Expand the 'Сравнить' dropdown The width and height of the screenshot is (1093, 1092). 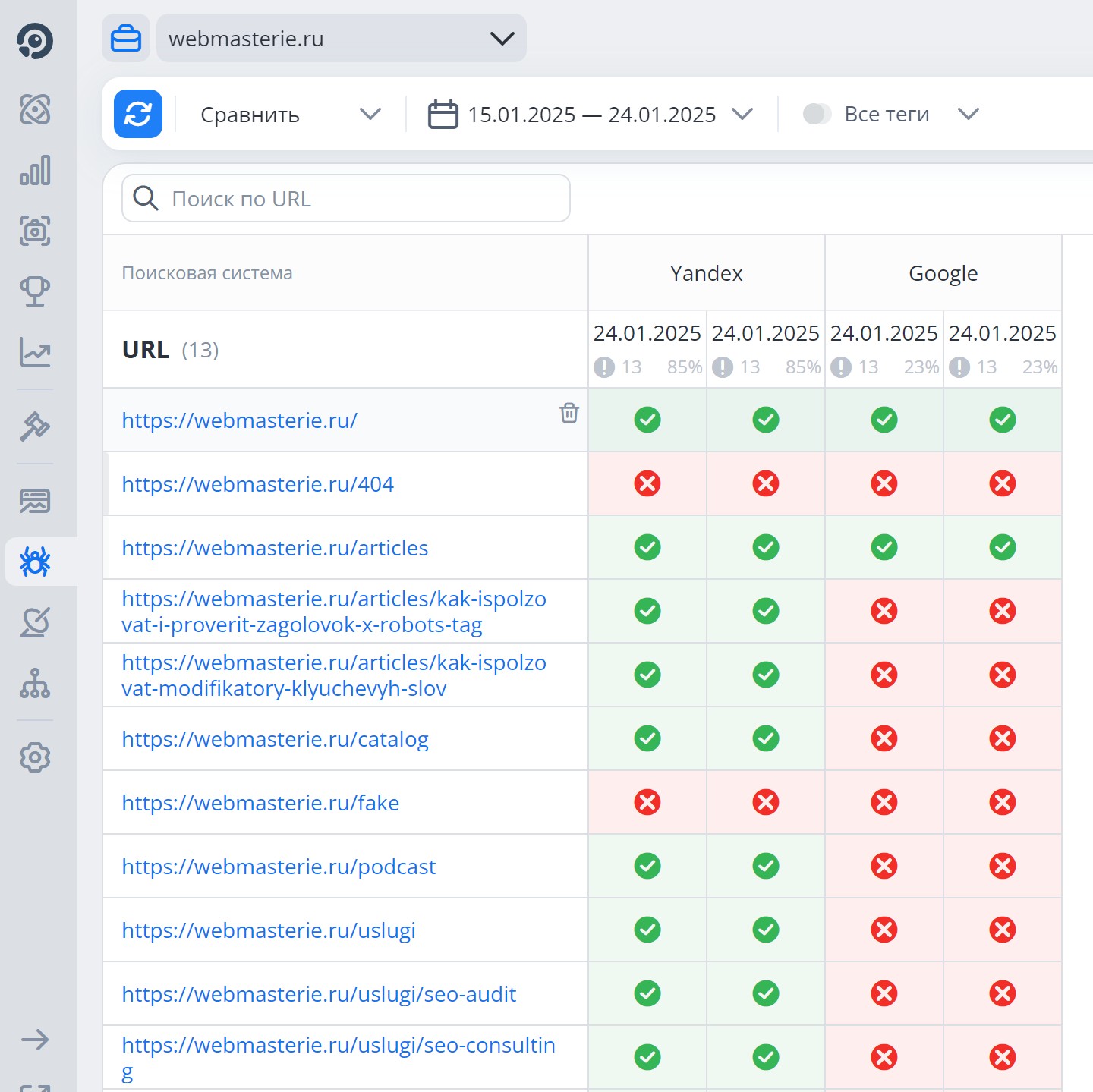[x=290, y=114]
